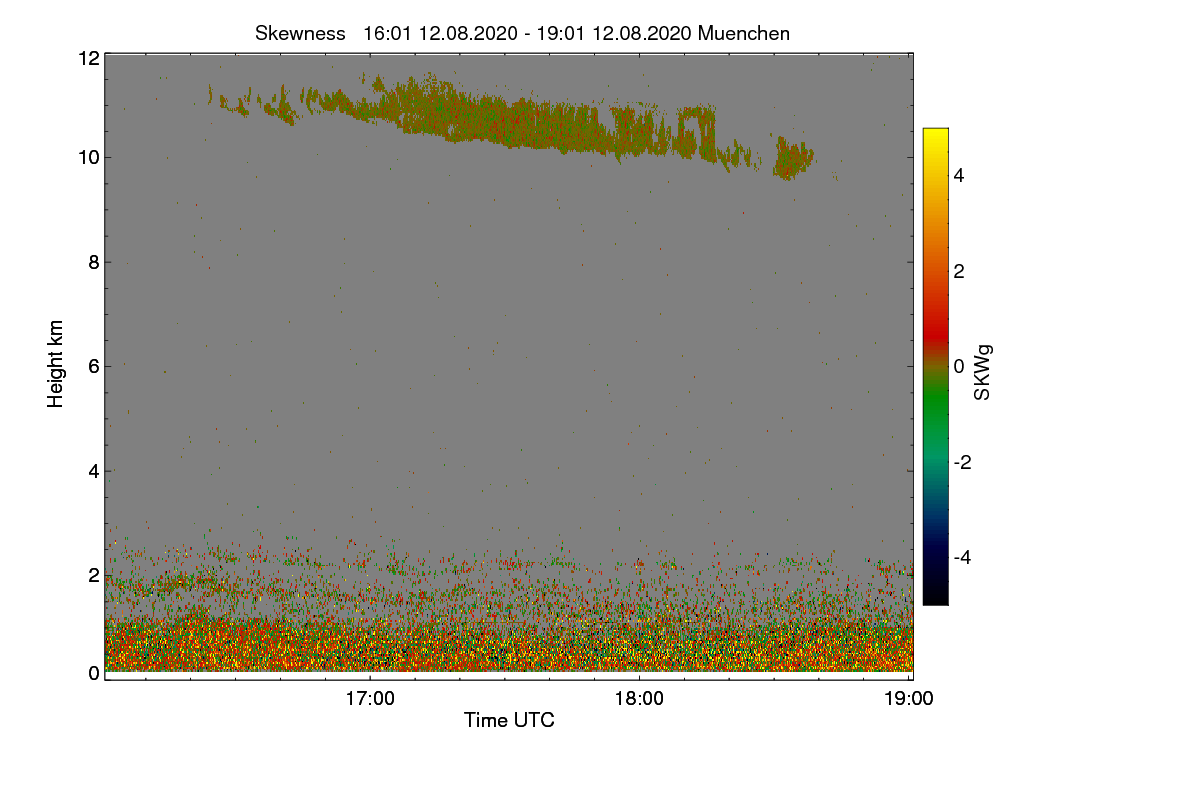This screenshot has height=800, width=1200.
Task: Click the 'Height km' y-axis label
Action: [56, 363]
